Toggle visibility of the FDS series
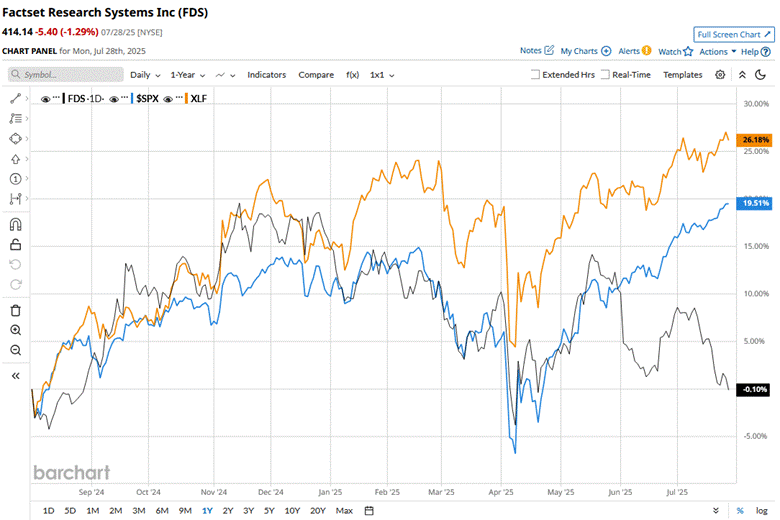This screenshot has width=780, height=520. 45,99
